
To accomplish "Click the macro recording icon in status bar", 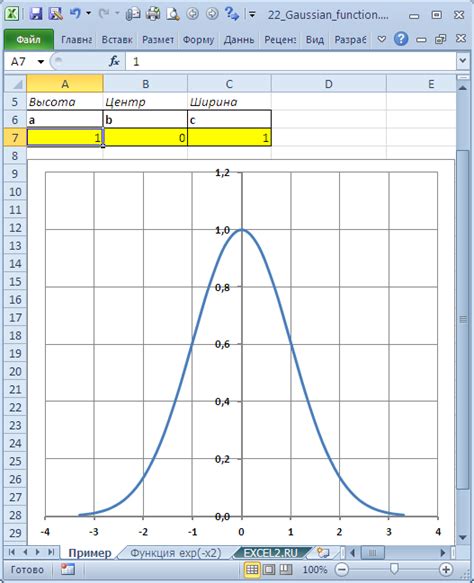I will click(68, 569).
